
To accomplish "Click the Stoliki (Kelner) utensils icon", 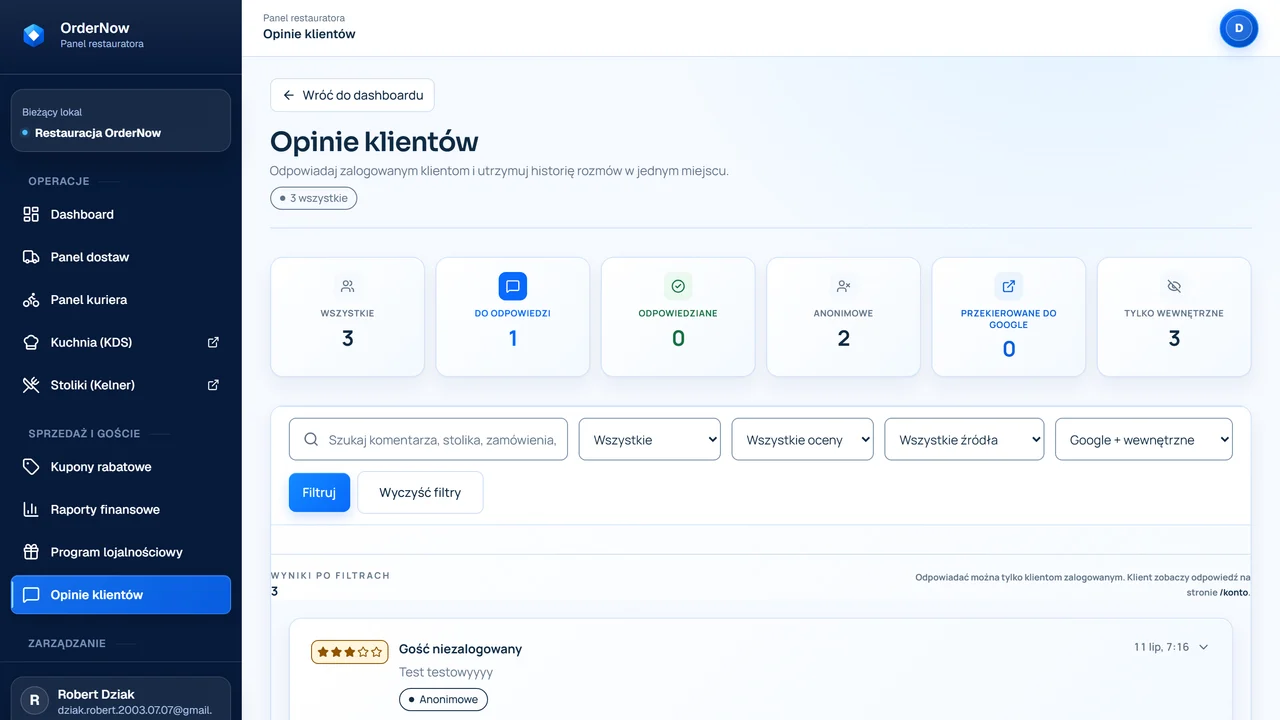I will [x=31, y=385].
